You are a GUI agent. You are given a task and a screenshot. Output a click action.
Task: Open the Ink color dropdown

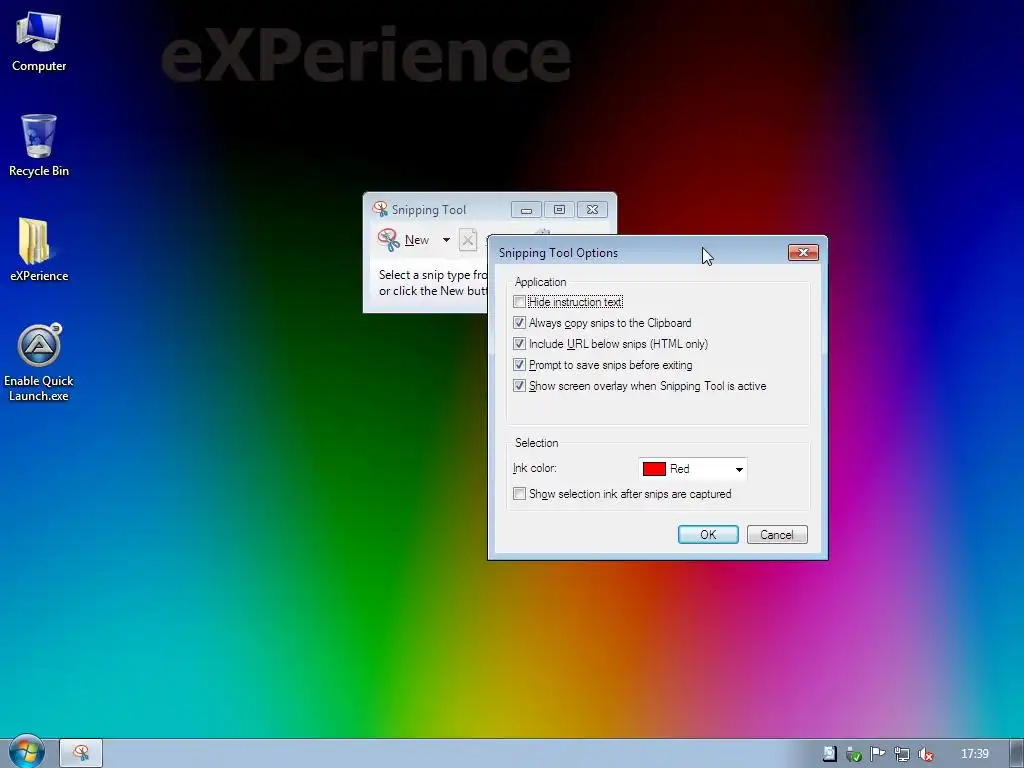pos(693,469)
